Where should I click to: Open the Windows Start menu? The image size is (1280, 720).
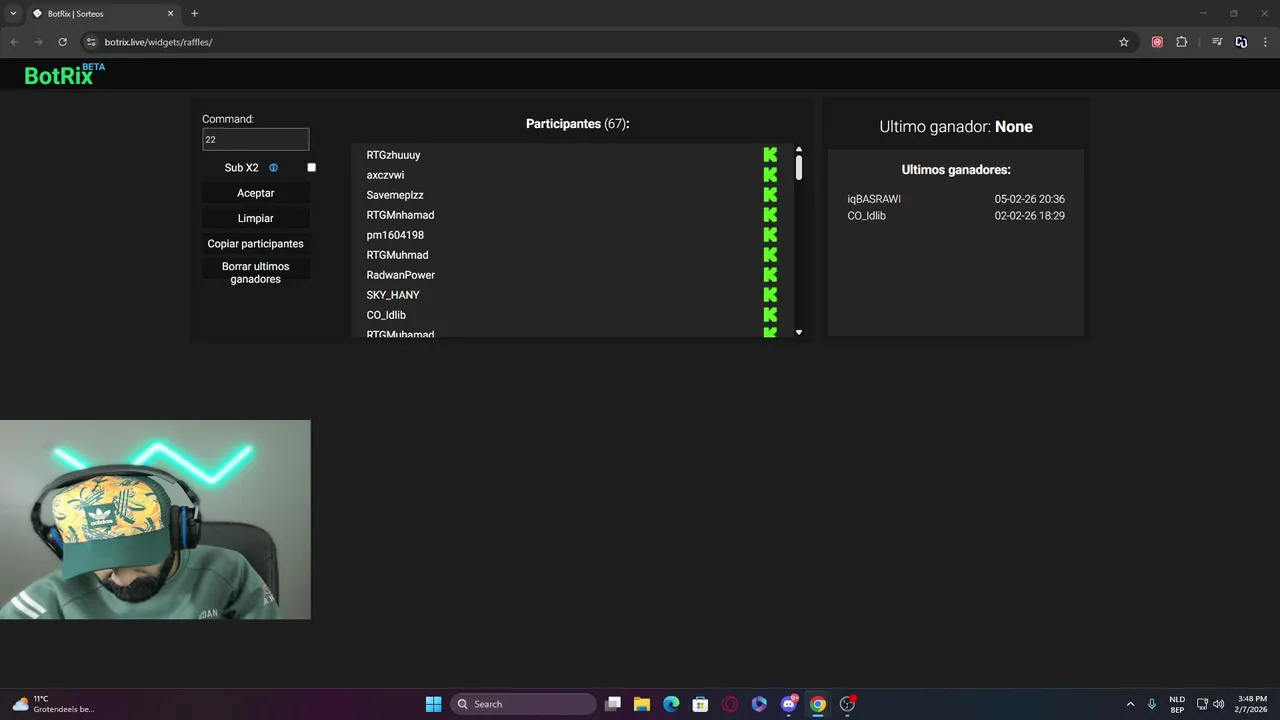pos(433,704)
